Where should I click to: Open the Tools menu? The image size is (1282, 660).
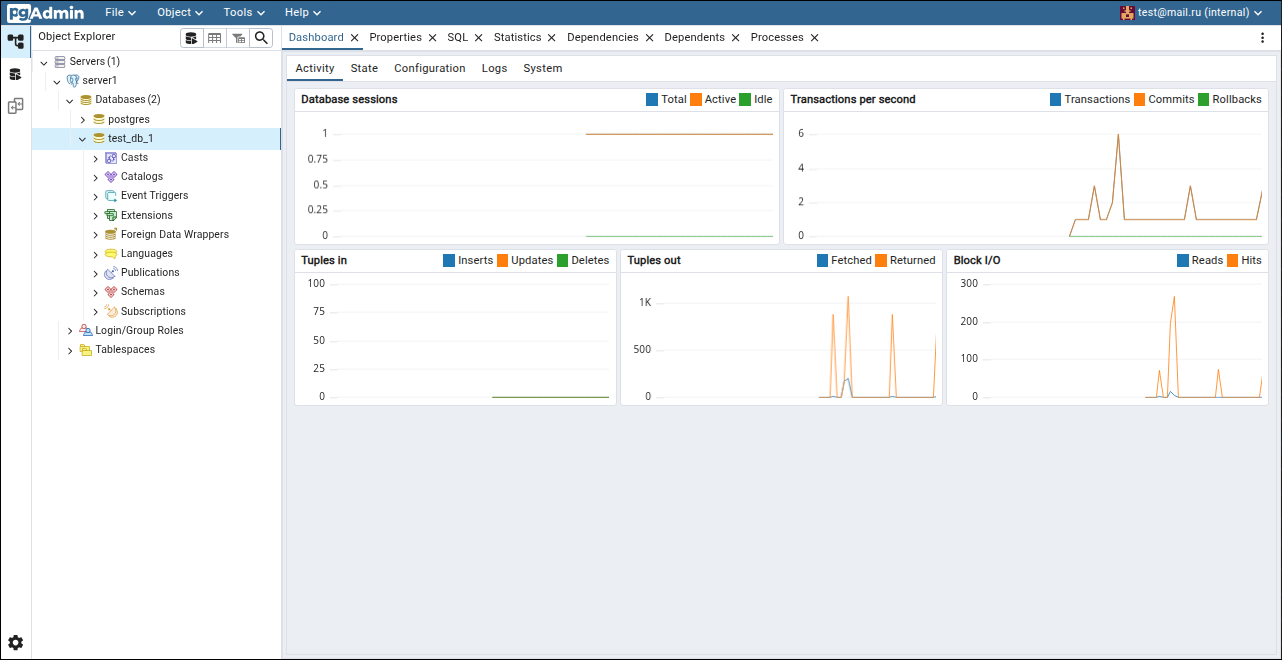click(x=244, y=12)
